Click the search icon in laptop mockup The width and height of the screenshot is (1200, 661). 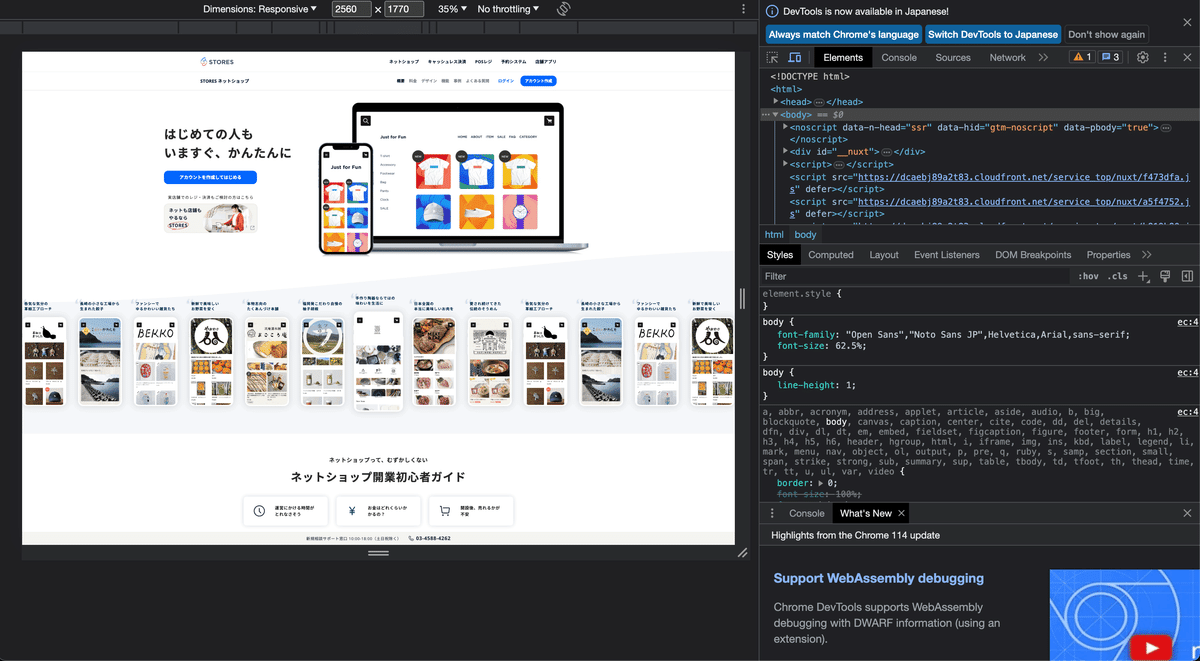coord(366,121)
